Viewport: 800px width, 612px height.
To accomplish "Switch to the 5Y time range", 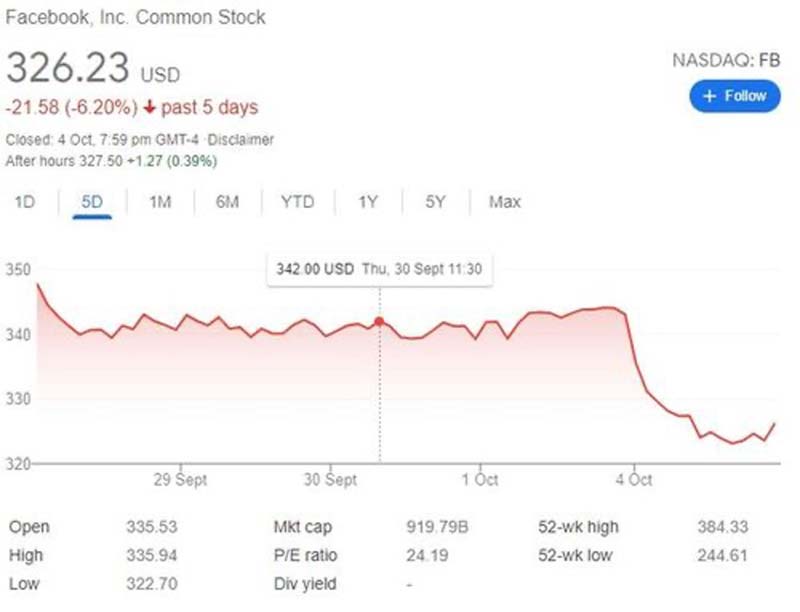I will point(434,201).
